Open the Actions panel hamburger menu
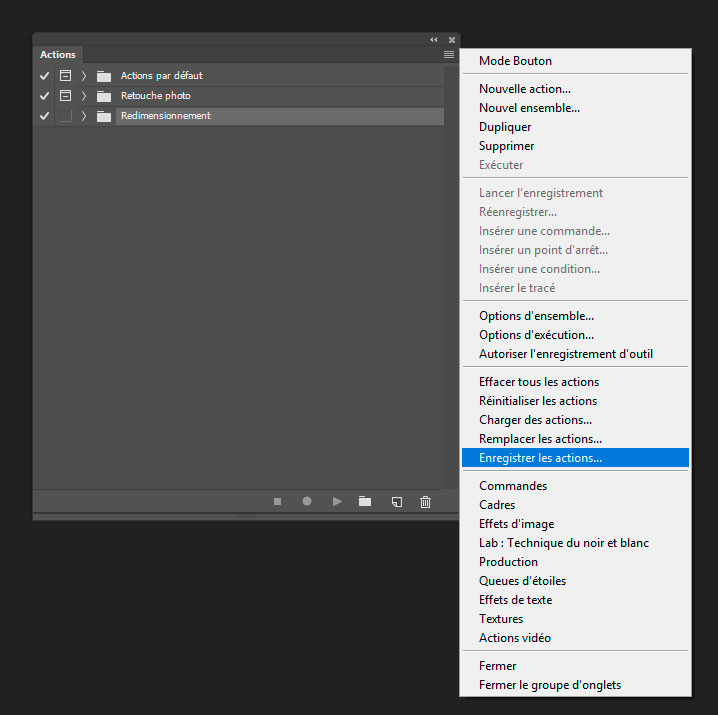 pyautogui.click(x=449, y=55)
